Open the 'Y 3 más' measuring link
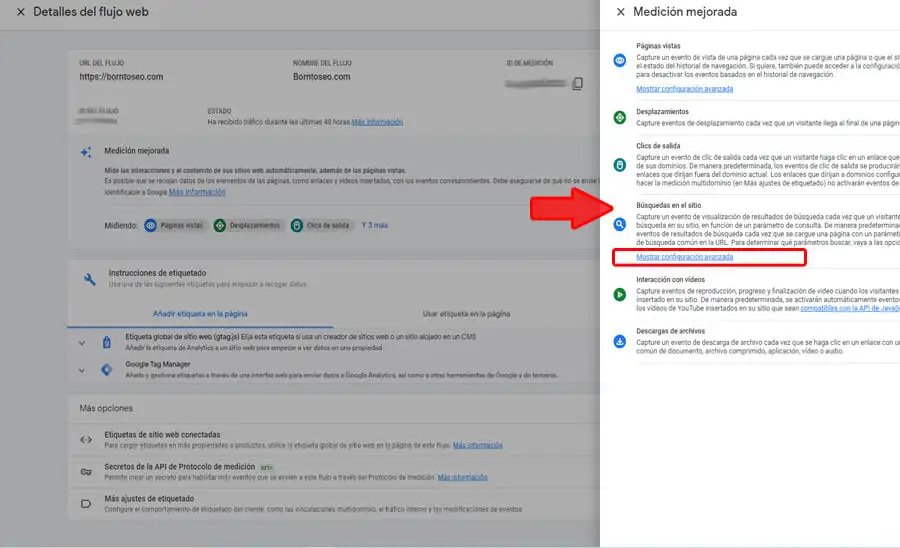900x548 pixels. coord(375,226)
